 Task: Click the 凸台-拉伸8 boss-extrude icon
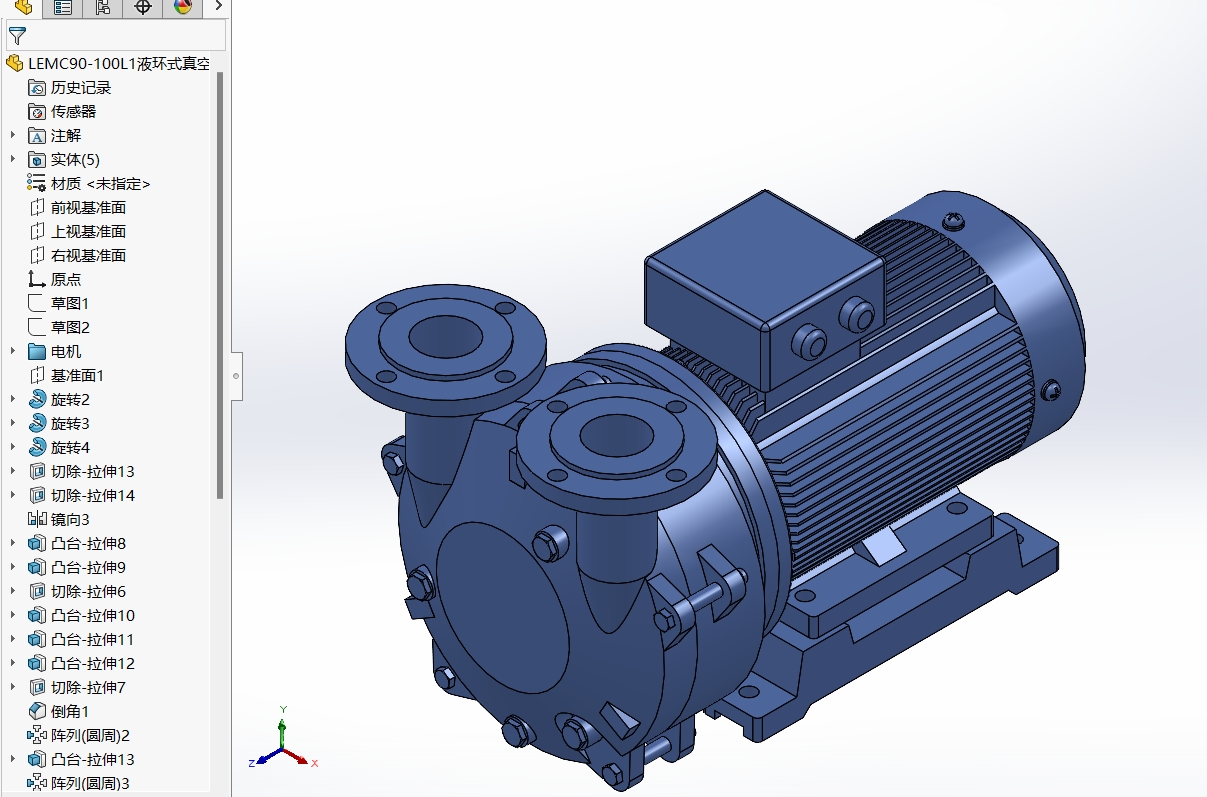(x=37, y=543)
